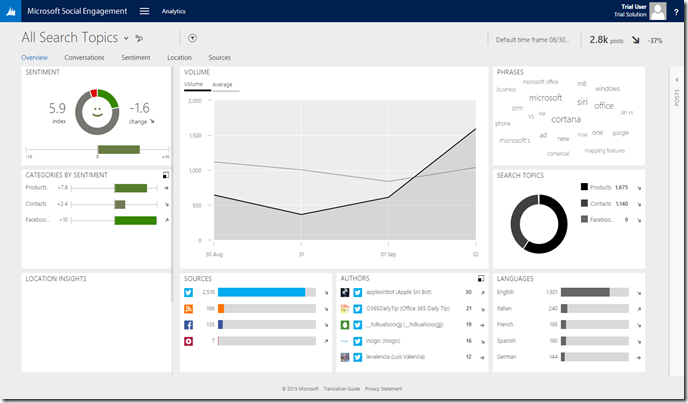Click the Location Insights panel title

coord(56,279)
